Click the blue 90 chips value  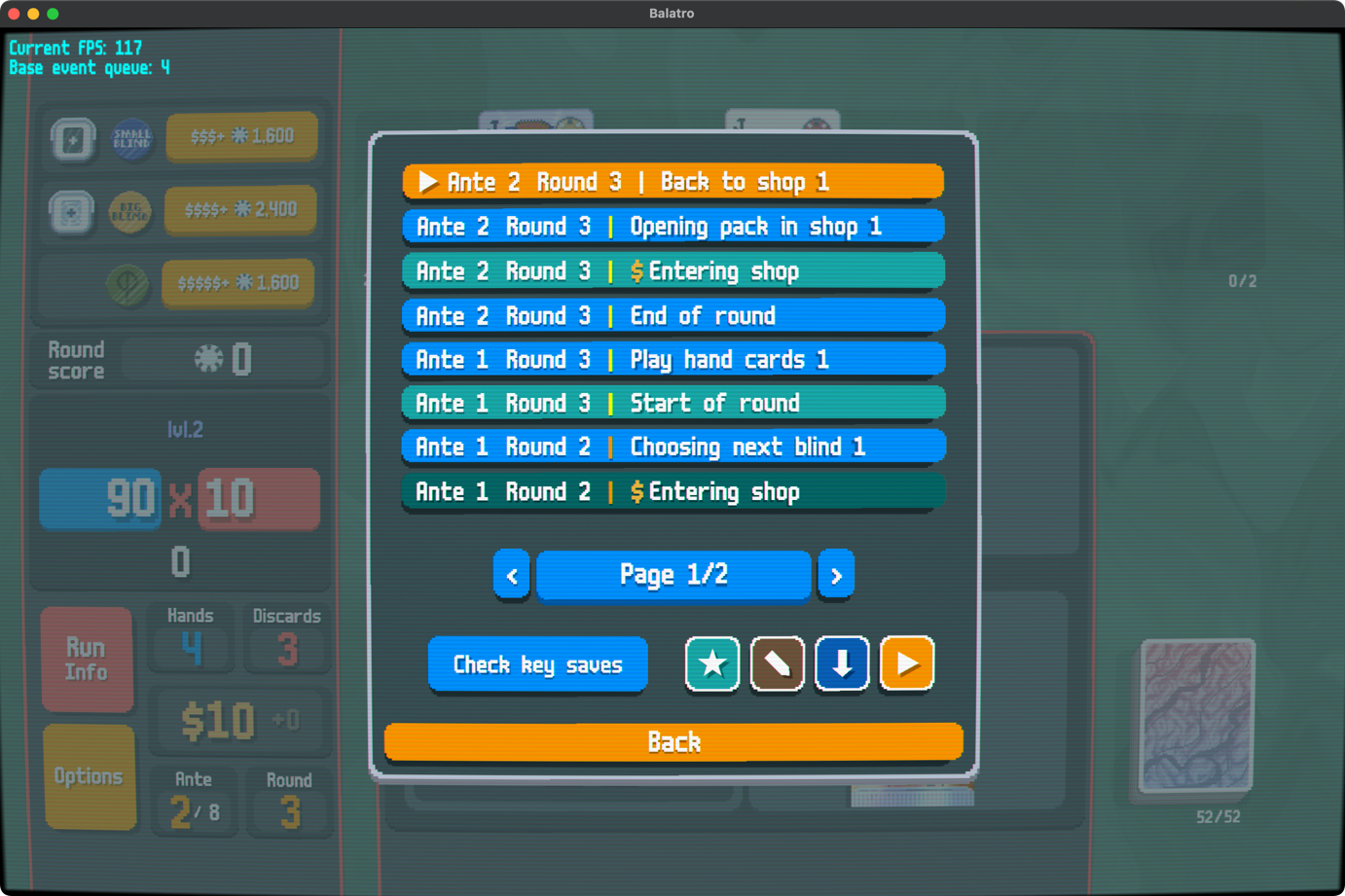100,499
